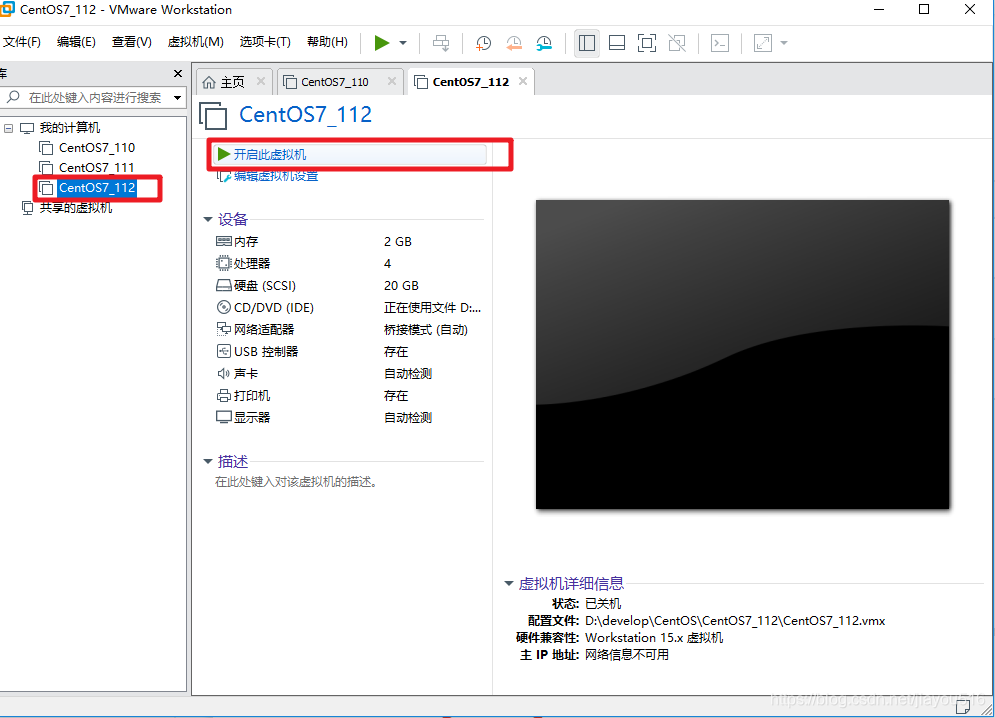This screenshot has height=718, width=995.
Task: Click the 2 GB memory value
Action: 398,242
